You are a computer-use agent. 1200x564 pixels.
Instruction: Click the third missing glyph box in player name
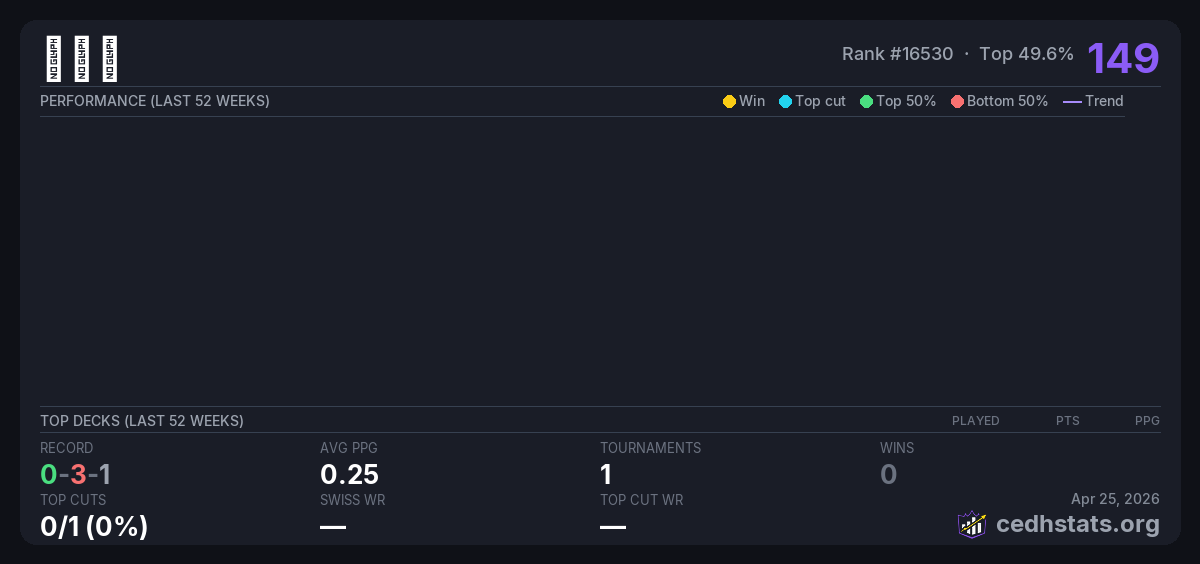[110, 59]
